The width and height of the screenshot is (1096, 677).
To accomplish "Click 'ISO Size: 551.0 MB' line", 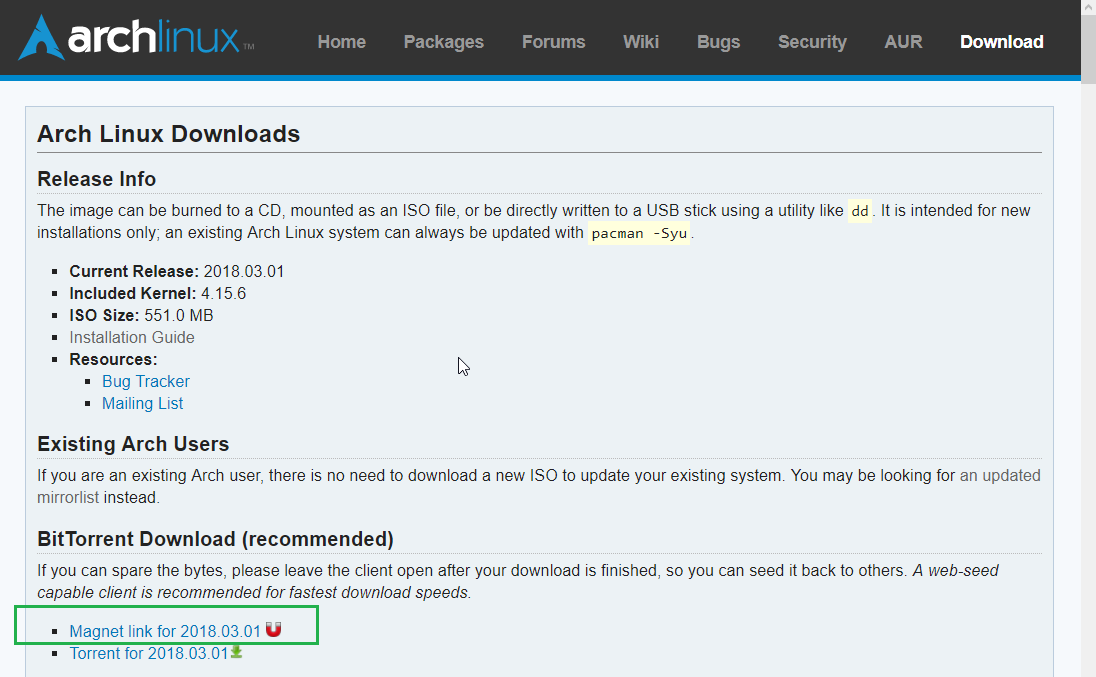I will tap(141, 315).
